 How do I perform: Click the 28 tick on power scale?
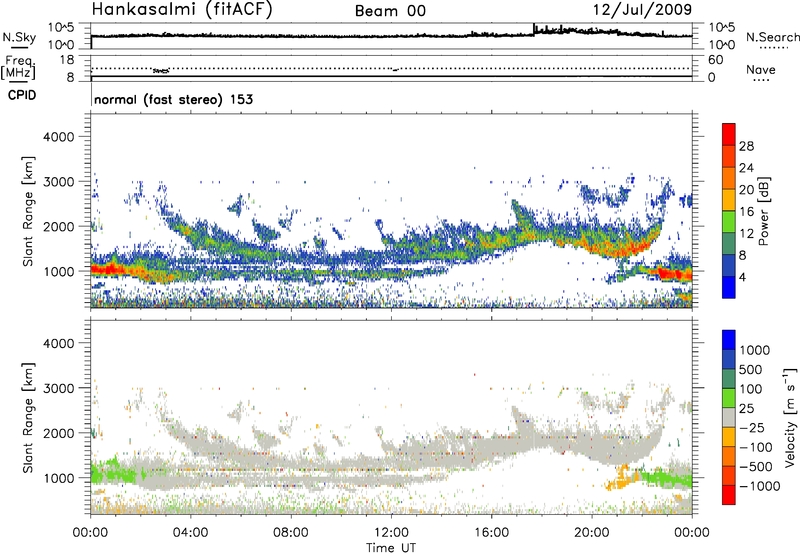point(746,146)
